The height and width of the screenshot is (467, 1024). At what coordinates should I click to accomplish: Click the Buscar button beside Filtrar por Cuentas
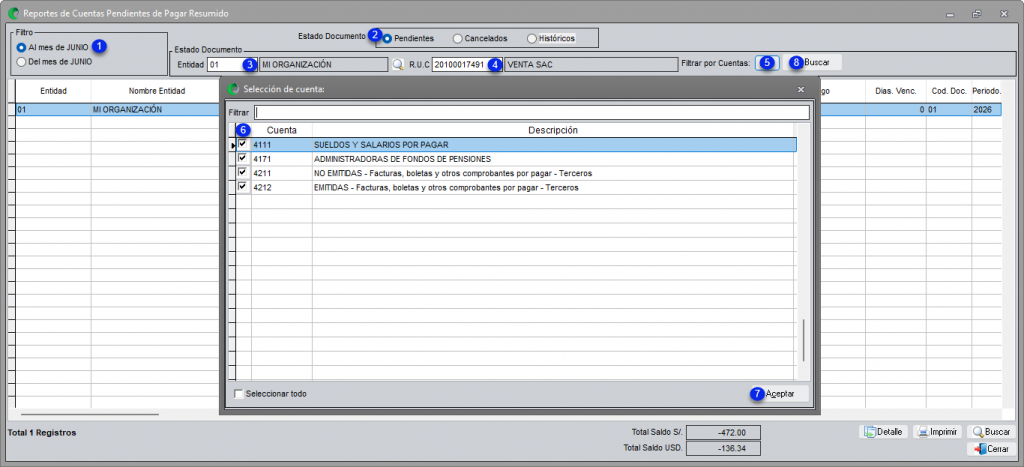[812, 62]
